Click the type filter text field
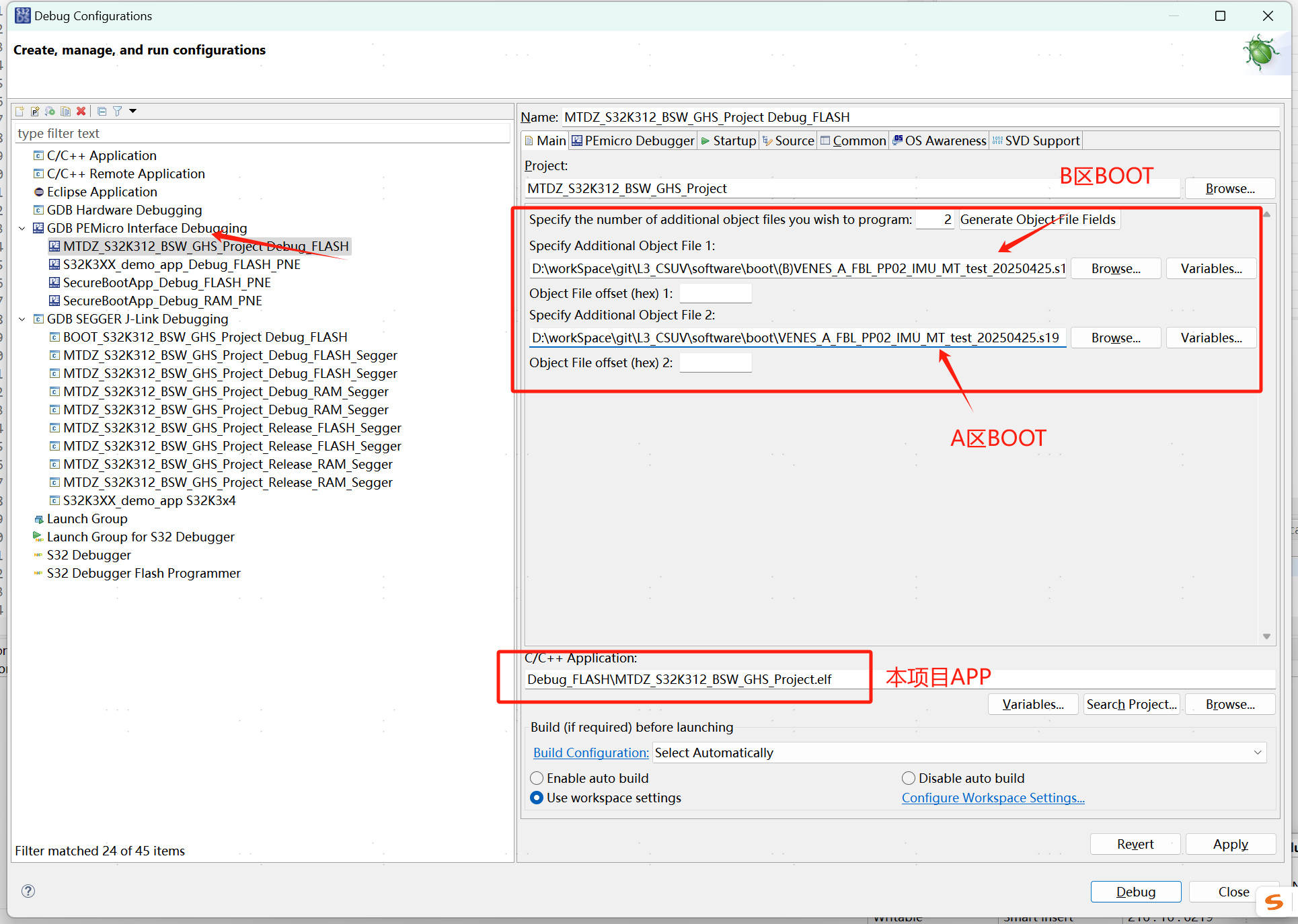The width and height of the screenshot is (1298, 924). tap(262, 133)
